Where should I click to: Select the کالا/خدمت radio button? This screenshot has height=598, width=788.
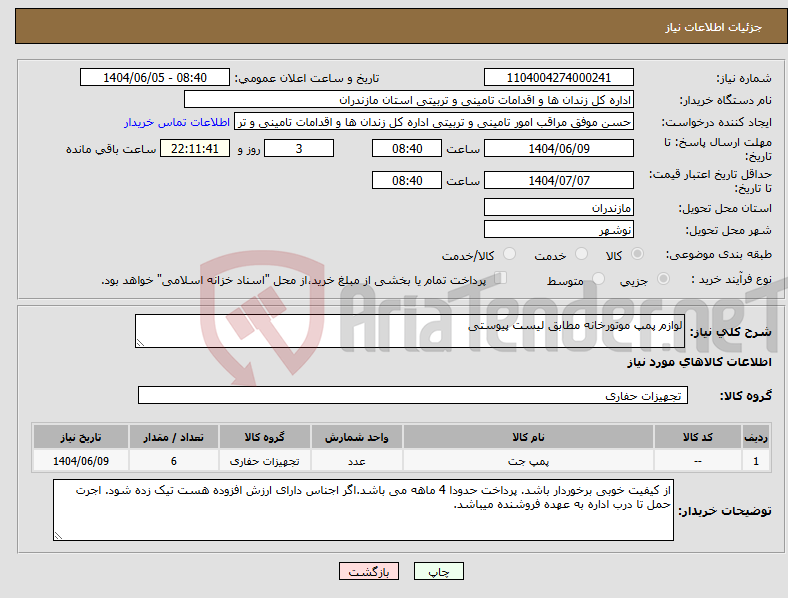509,254
